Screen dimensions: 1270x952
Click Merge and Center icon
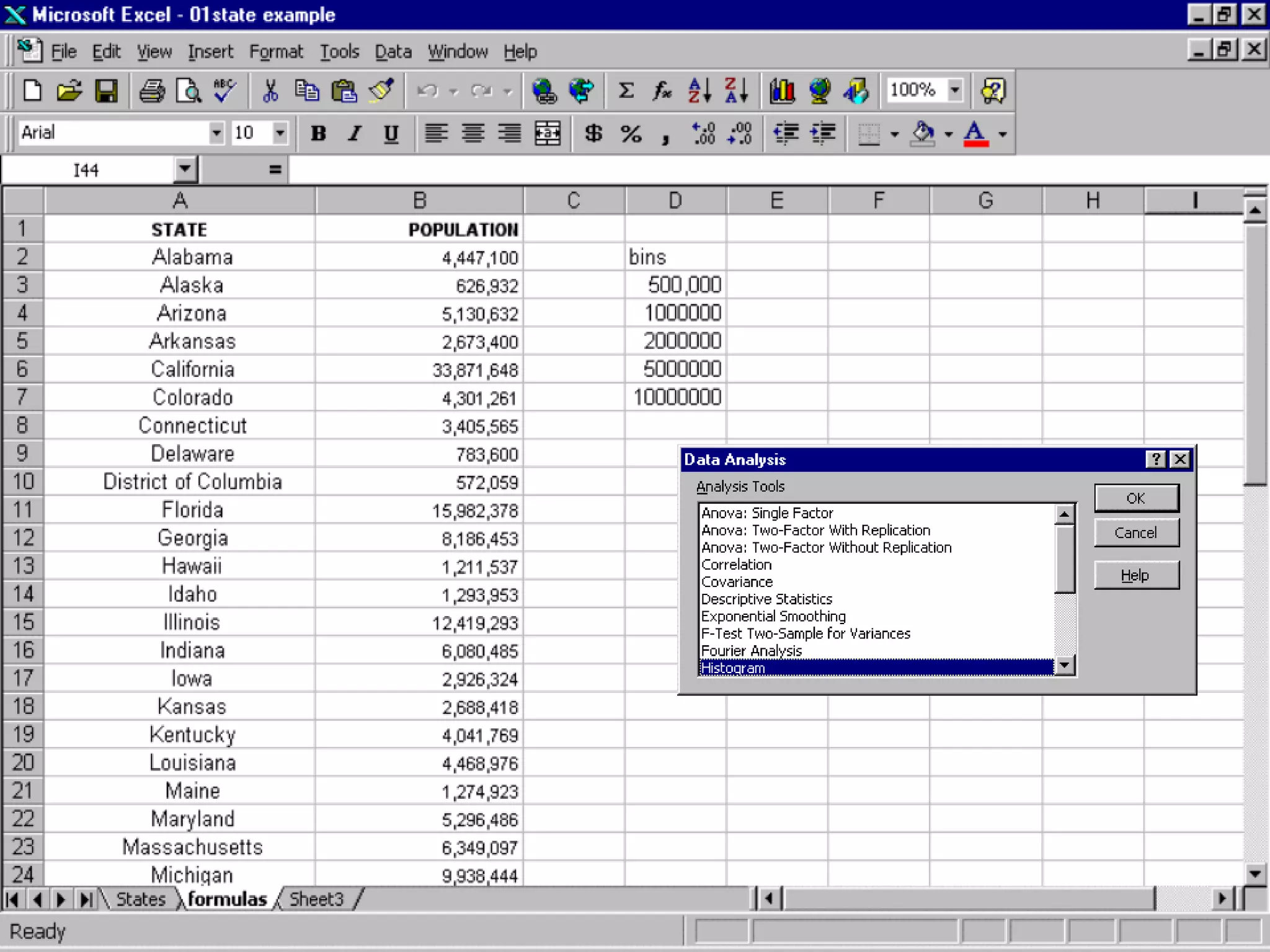tap(548, 133)
